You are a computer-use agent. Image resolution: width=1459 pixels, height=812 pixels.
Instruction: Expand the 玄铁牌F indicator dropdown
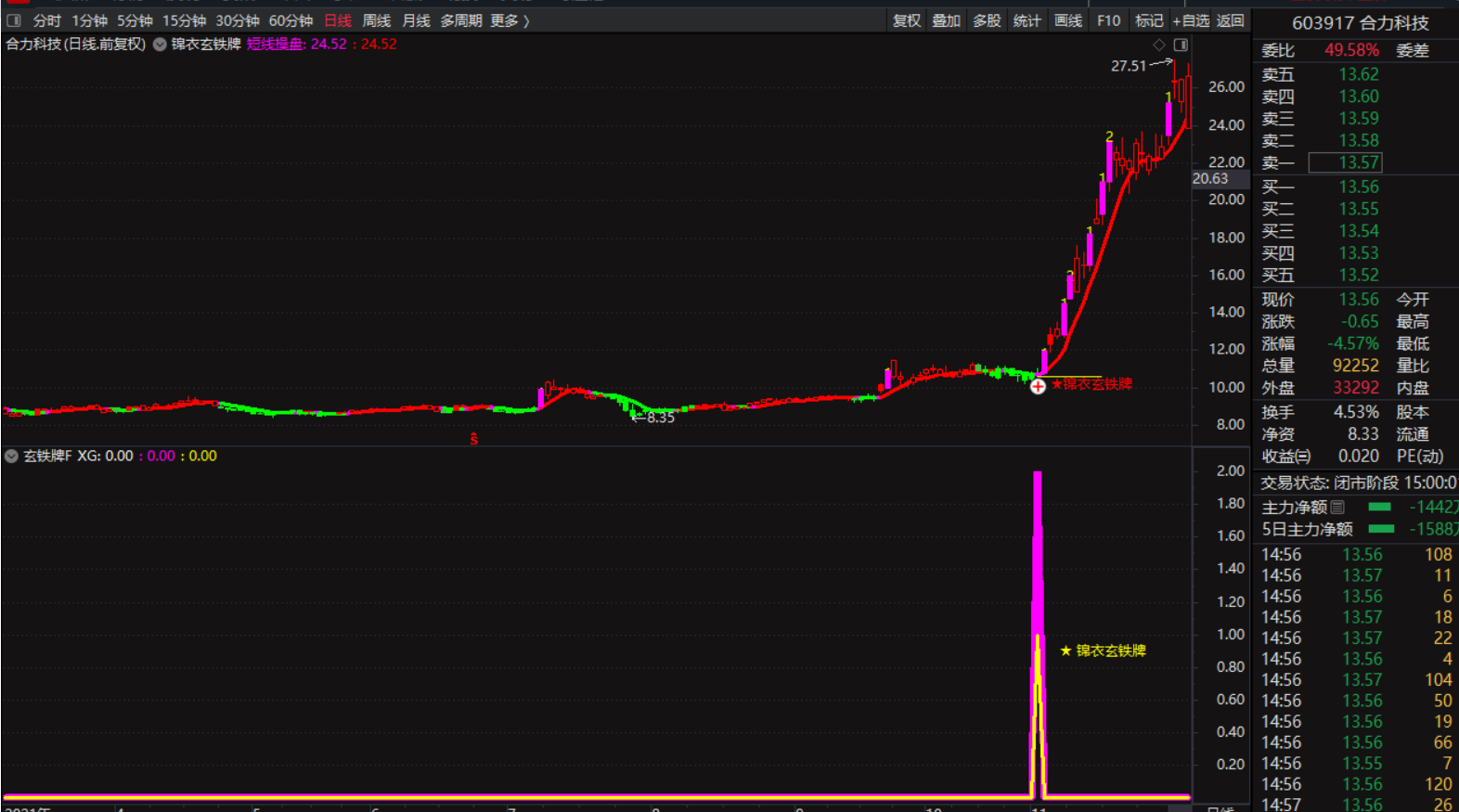click(x=12, y=456)
